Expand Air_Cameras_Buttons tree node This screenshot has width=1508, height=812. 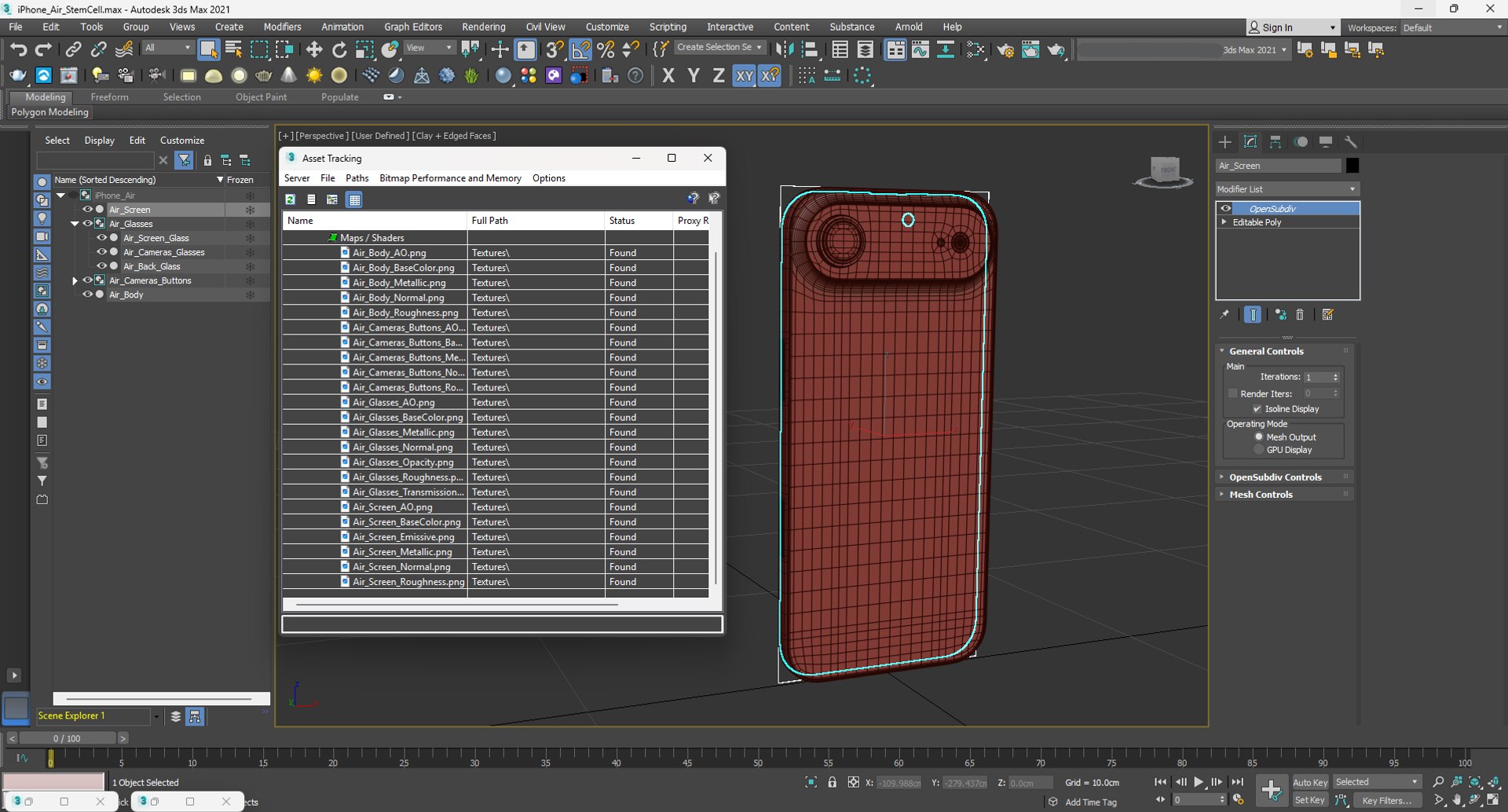(75, 280)
